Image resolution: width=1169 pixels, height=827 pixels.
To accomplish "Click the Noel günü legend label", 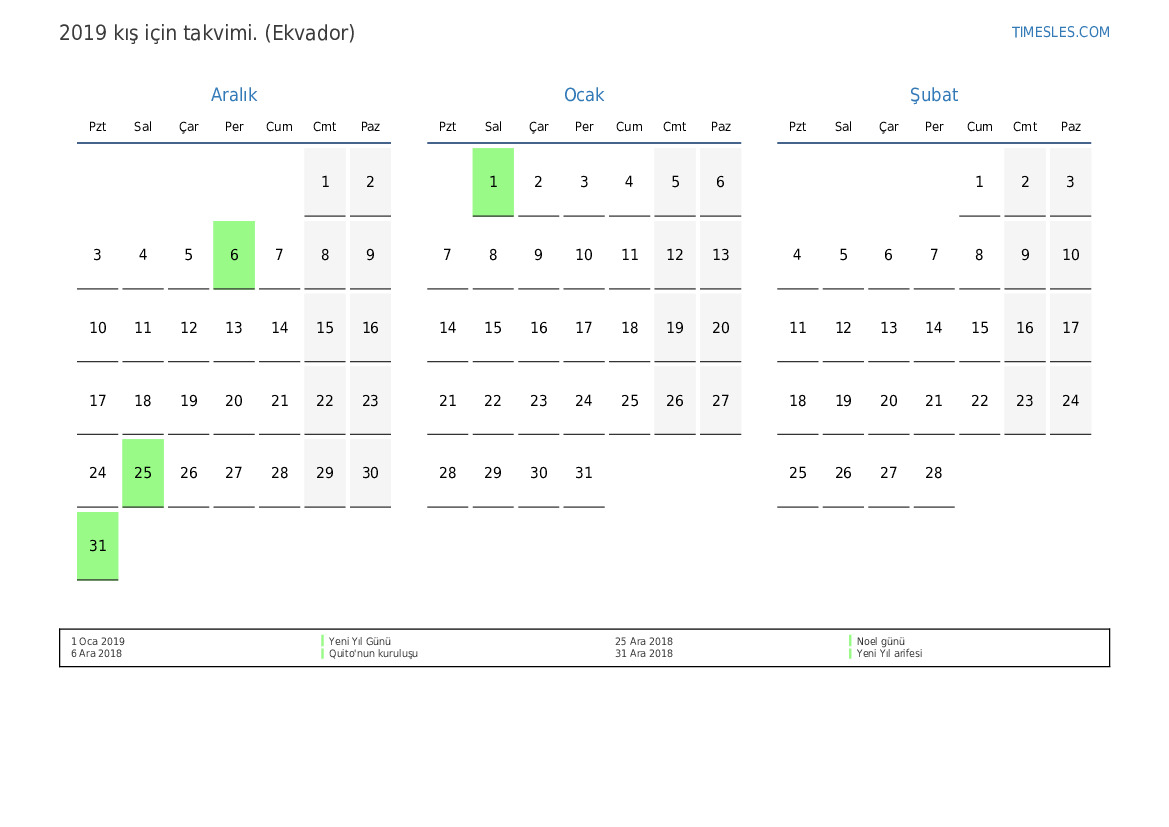I will pos(880,642).
